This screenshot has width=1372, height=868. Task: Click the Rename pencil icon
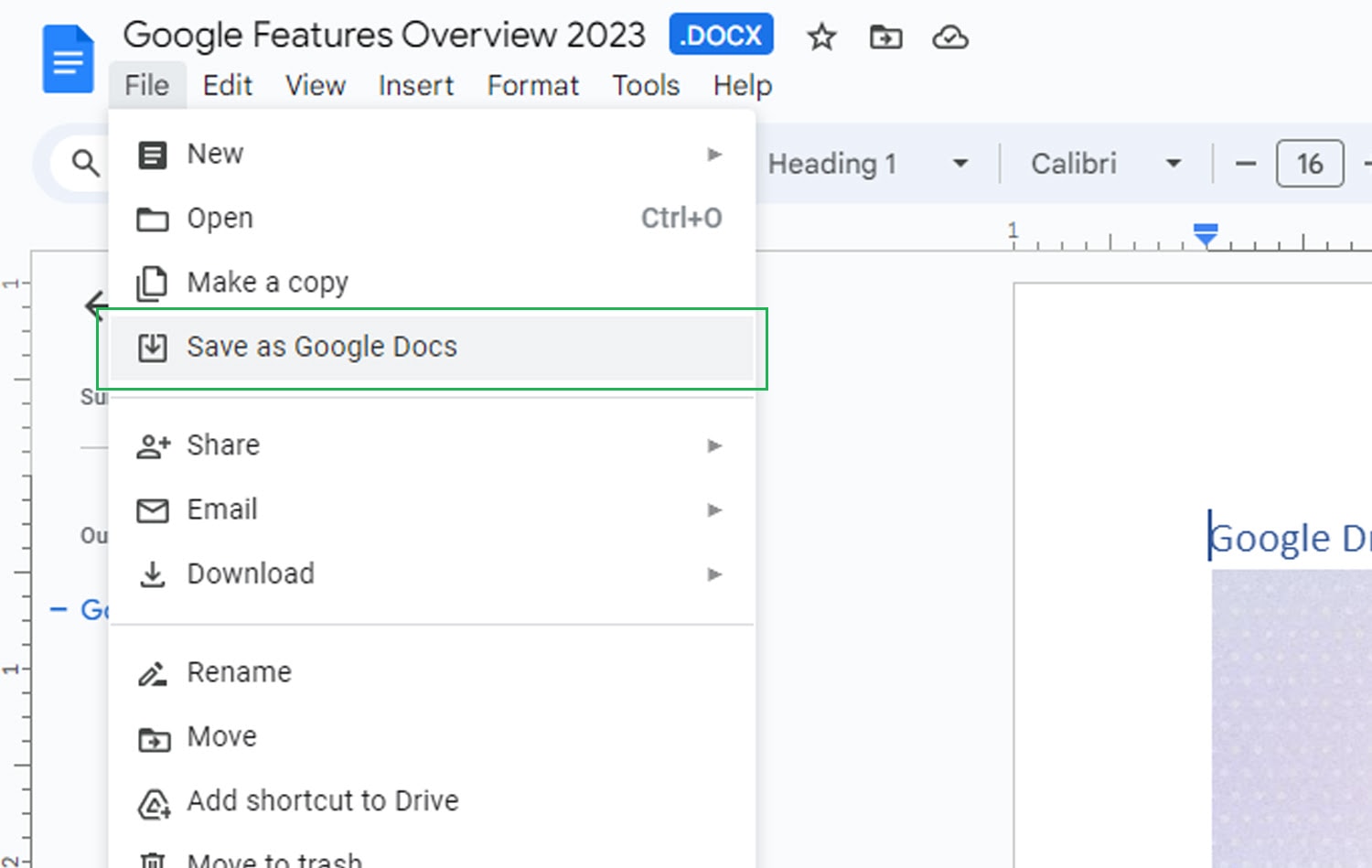(152, 672)
